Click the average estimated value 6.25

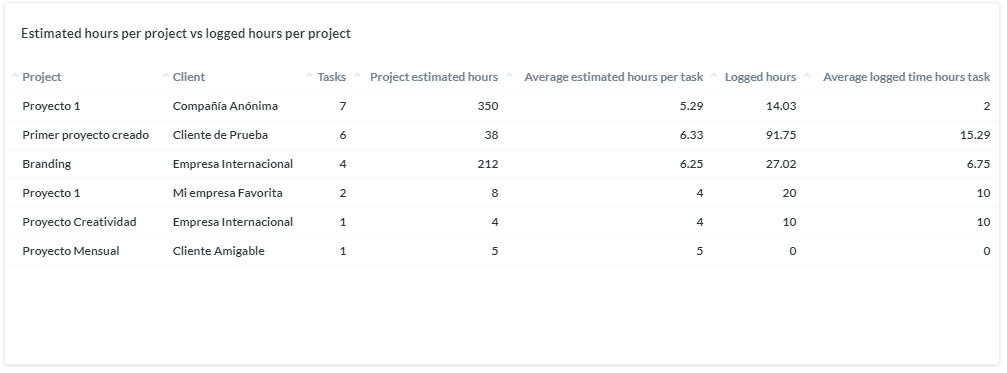point(692,164)
